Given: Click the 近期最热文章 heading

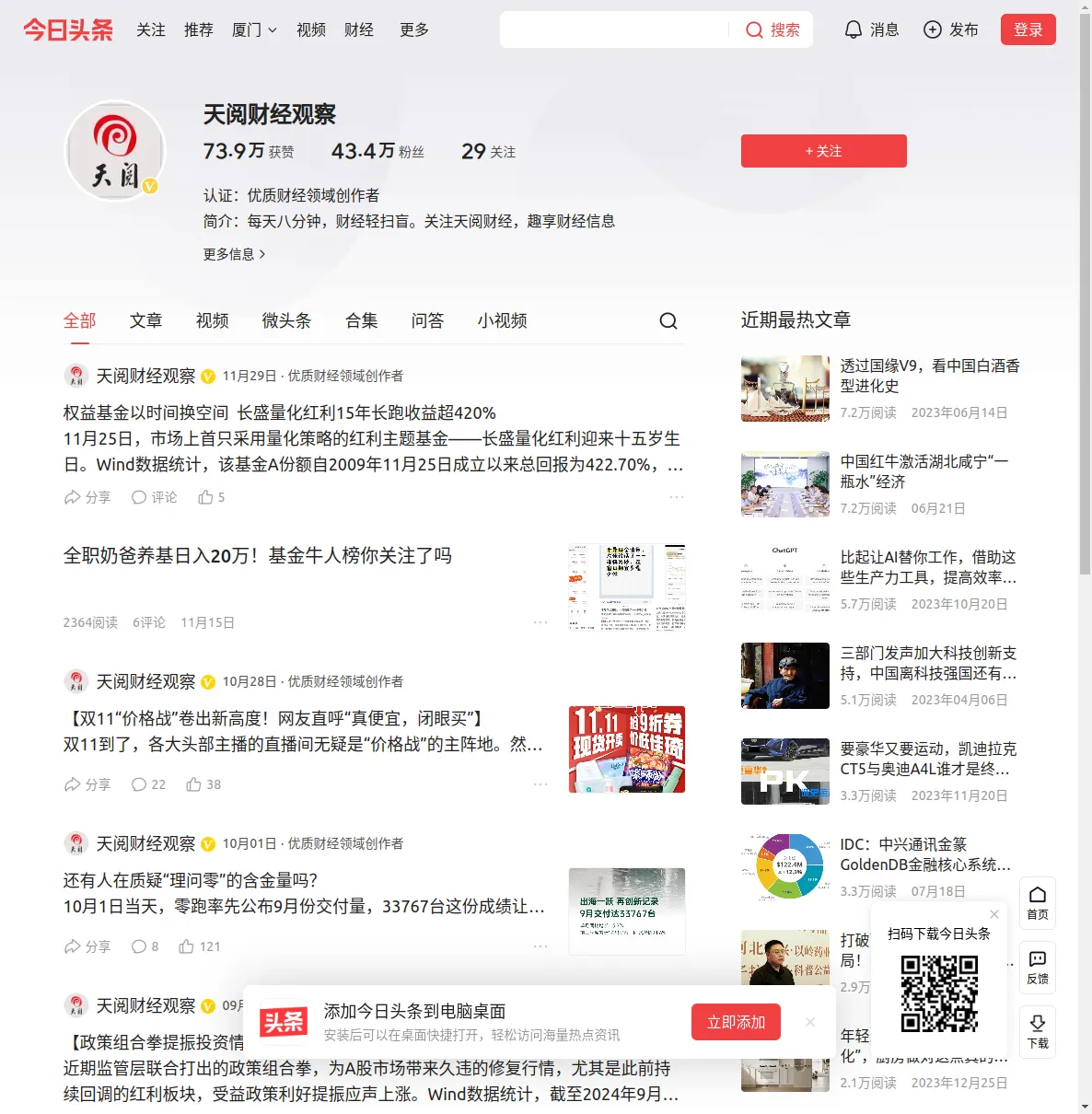Looking at the screenshot, I should point(796,319).
